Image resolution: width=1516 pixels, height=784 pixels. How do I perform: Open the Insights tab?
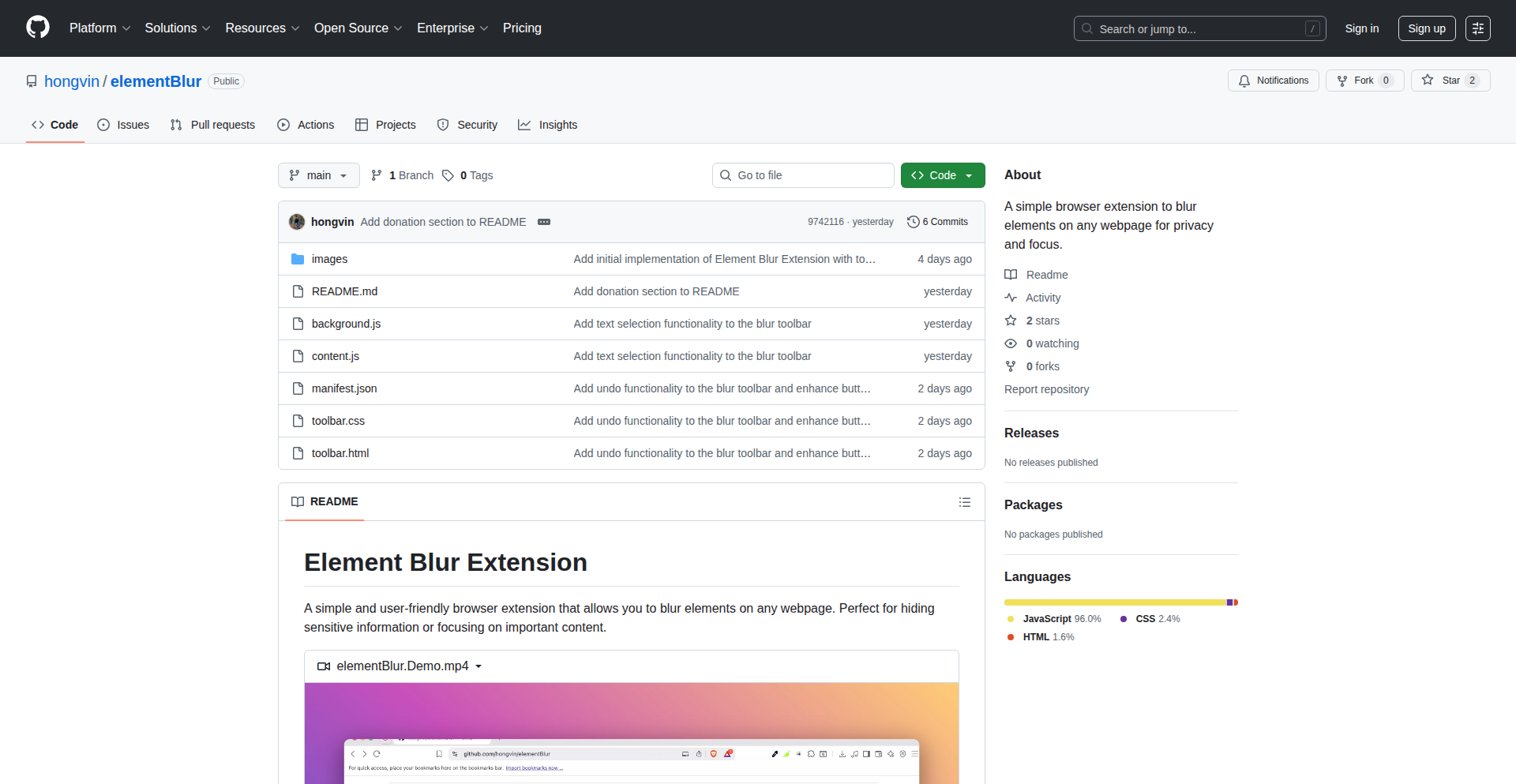tap(547, 125)
